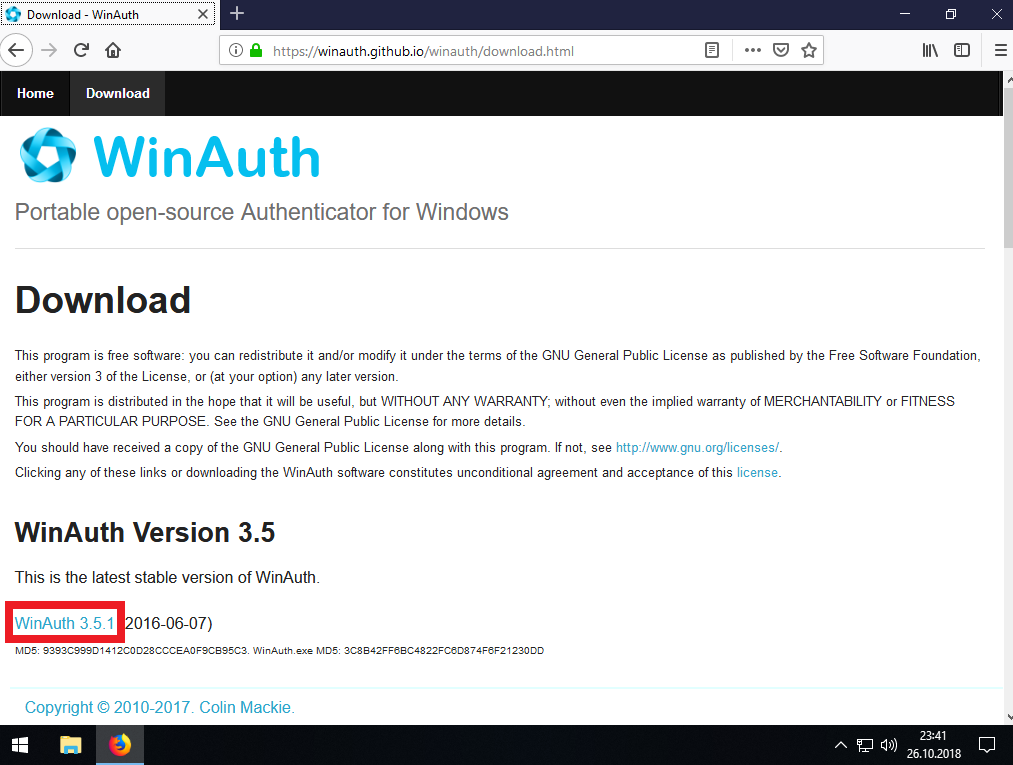Show hidden system tray icons
The height and width of the screenshot is (765, 1013).
tap(840, 745)
